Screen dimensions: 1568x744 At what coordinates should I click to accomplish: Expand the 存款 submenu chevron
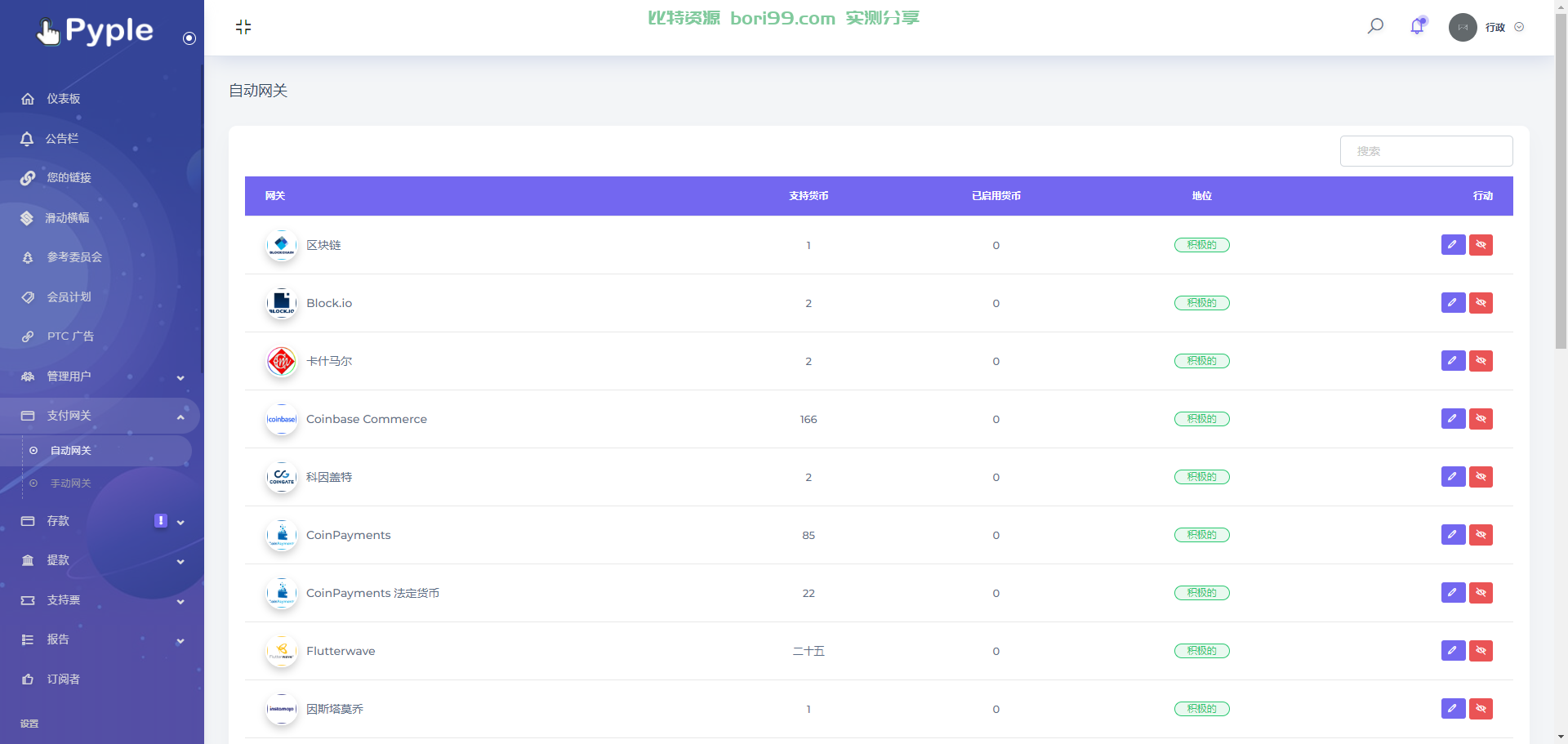click(180, 522)
